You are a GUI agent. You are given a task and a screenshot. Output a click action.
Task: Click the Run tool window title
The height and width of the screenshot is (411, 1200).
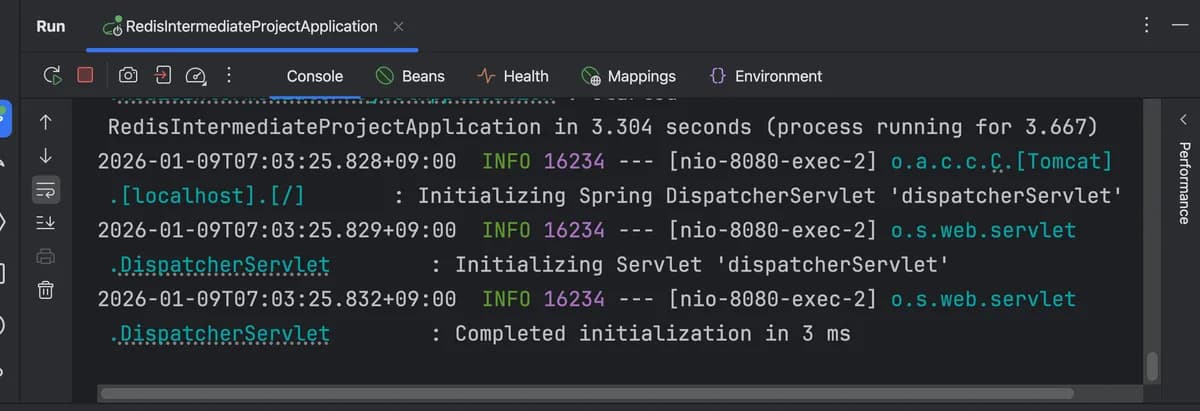[50, 27]
